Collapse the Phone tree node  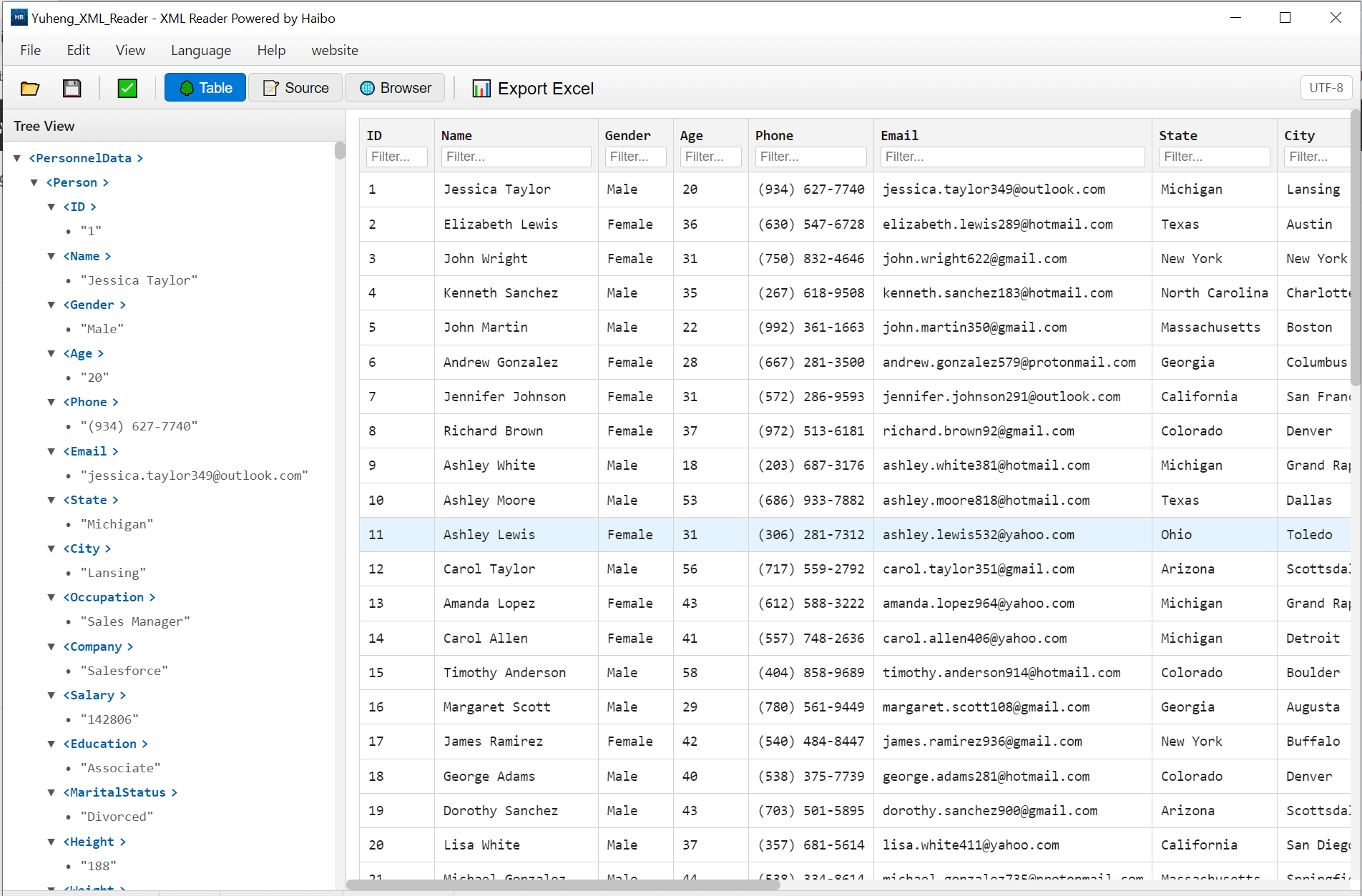pos(52,402)
